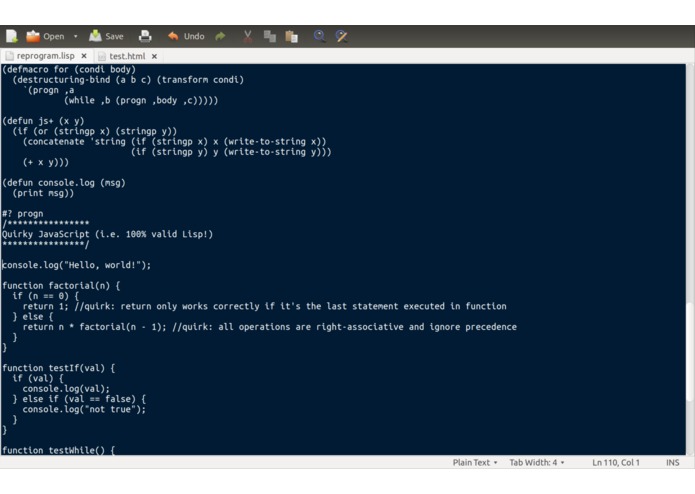
Task: Click the (defun js+ (x y) line
Action: pyautogui.click(x=43, y=121)
